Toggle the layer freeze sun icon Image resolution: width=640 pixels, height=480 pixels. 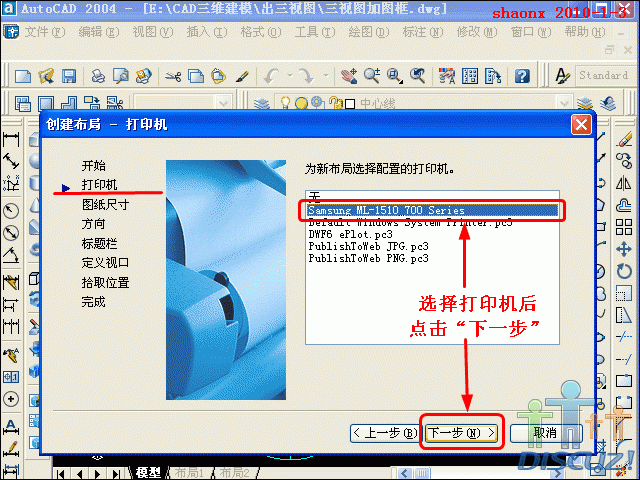pyautogui.click(x=301, y=103)
